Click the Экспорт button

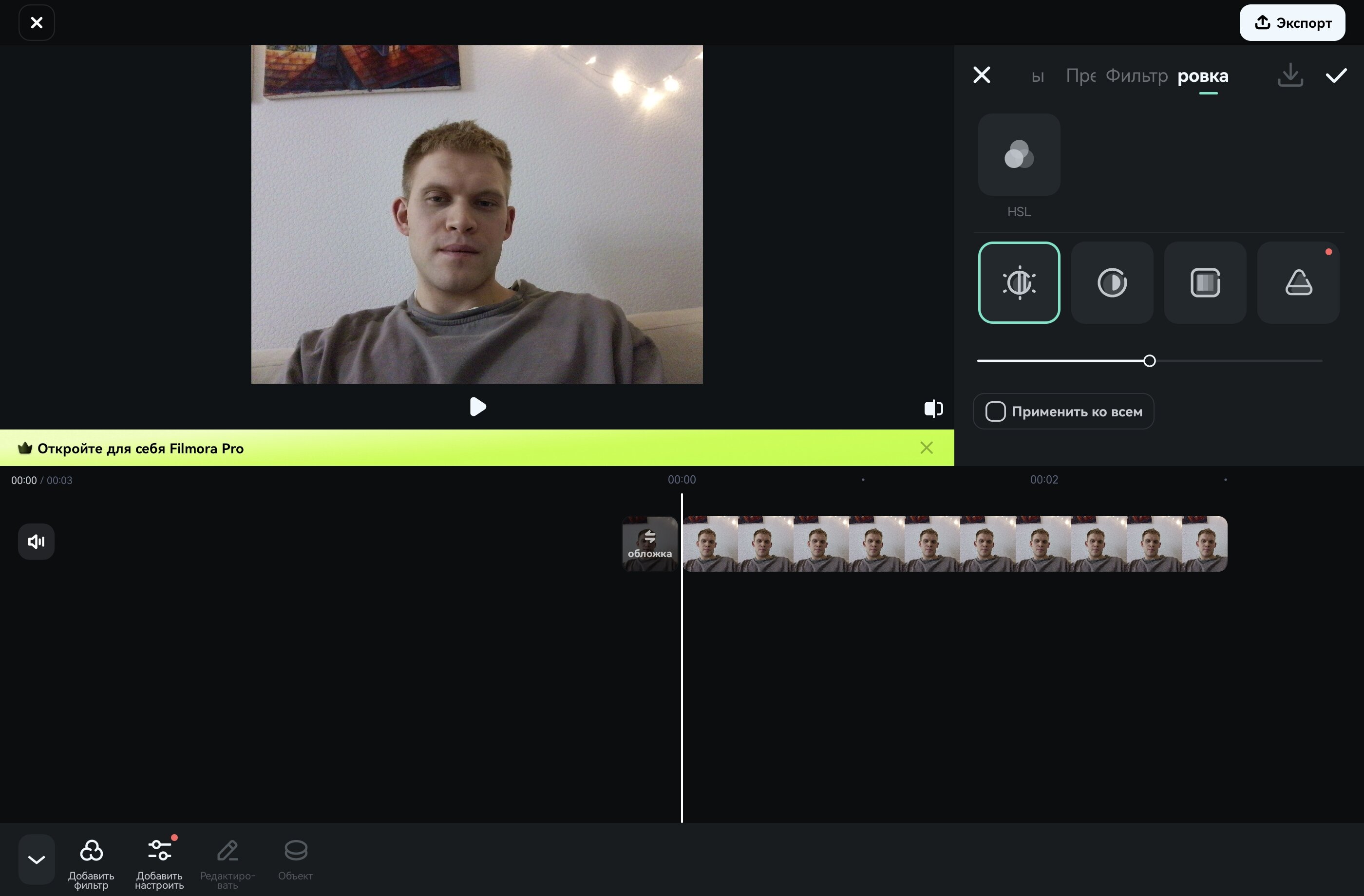pos(1292,23)
